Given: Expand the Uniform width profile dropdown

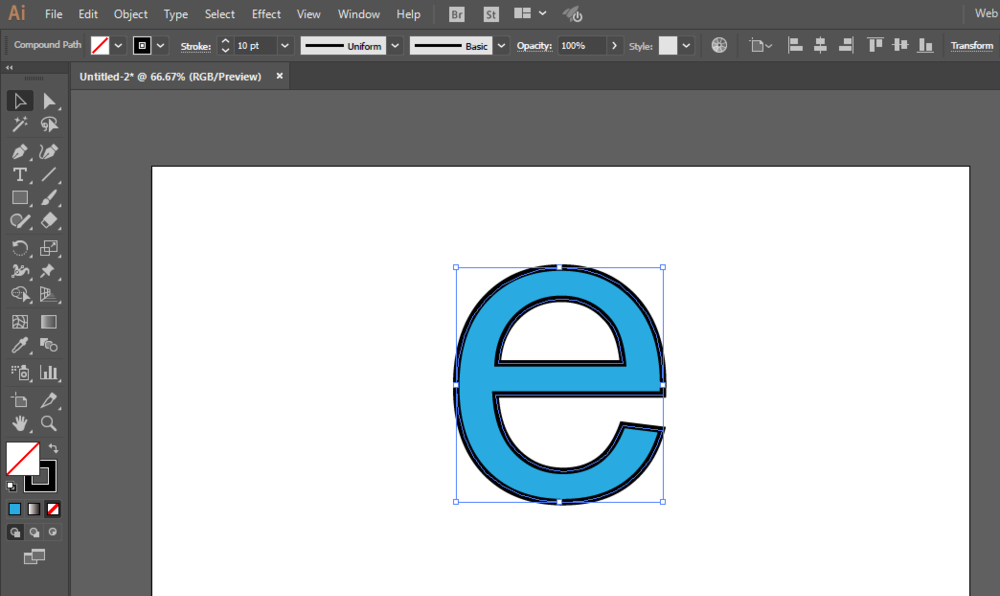Looking at the screenshot, I should tap(395, 46).
